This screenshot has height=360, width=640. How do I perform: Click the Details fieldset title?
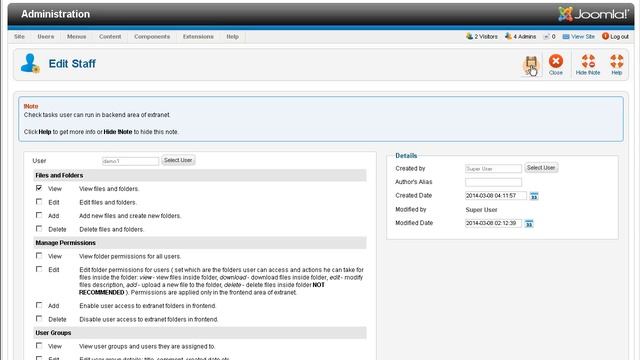click(x=406, y=156)
